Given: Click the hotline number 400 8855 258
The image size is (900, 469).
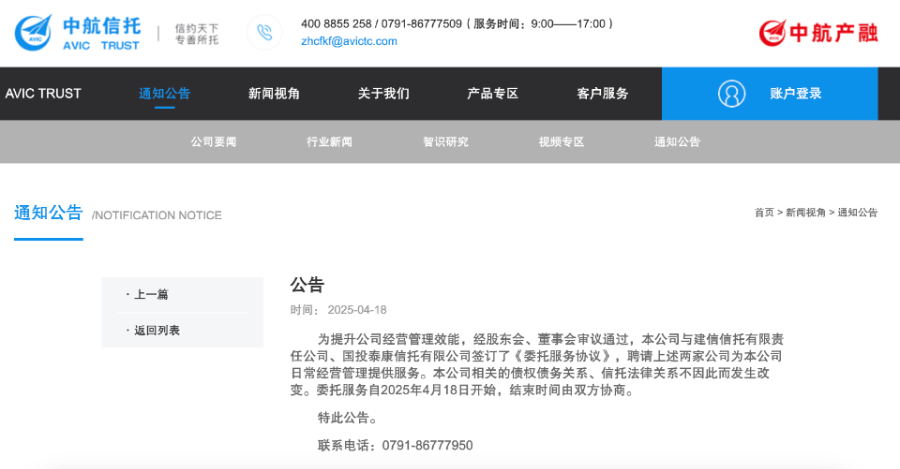Looking at the screenshot, I should click(336, 24).
